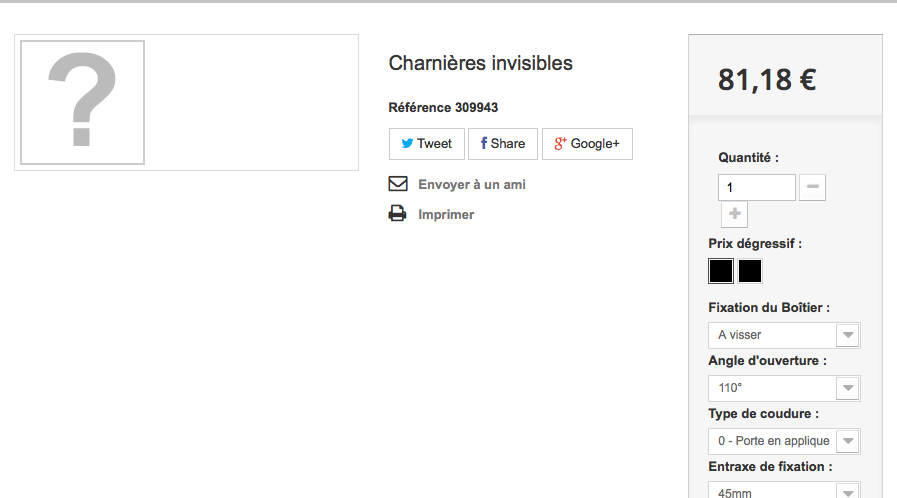
Task: Select the first black color swatch
Action: click(721, 271)
